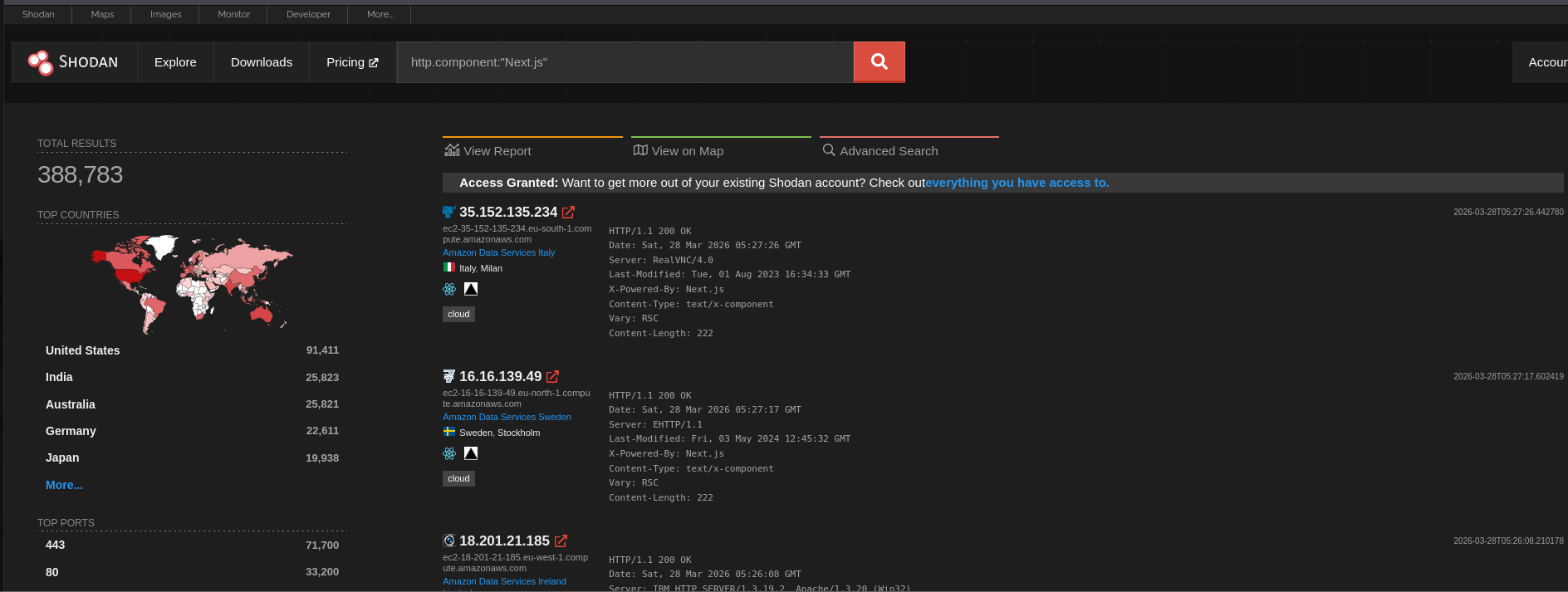The width and height of the screenshot is (1568, 592).
Task: Open external link icon beside 35.152.135.234
Action: point(568,213)
